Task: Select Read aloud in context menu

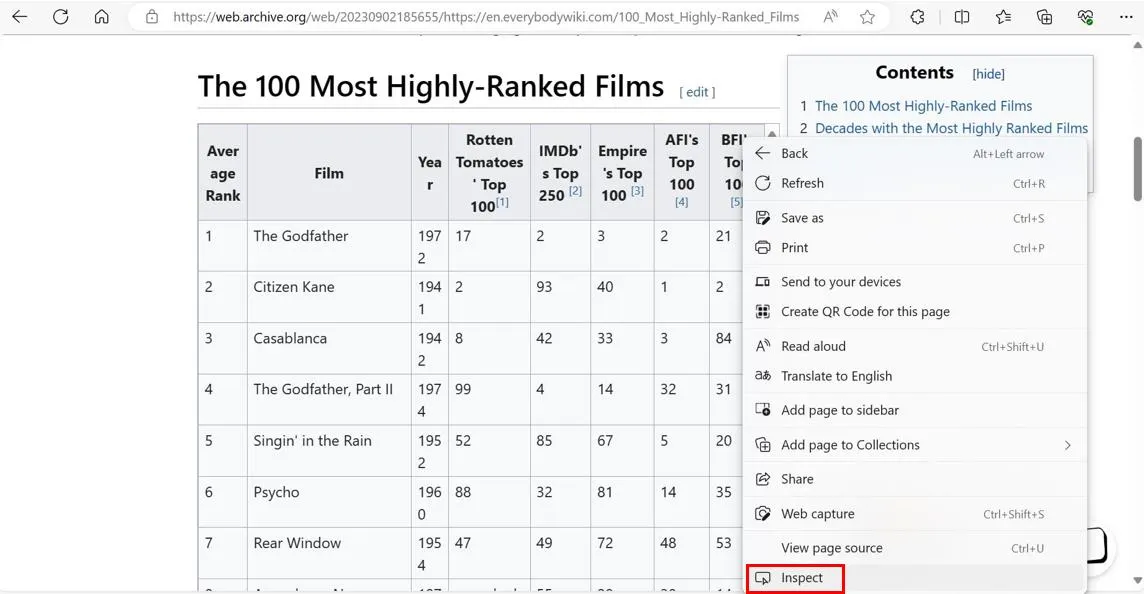Action: [915, 346]
